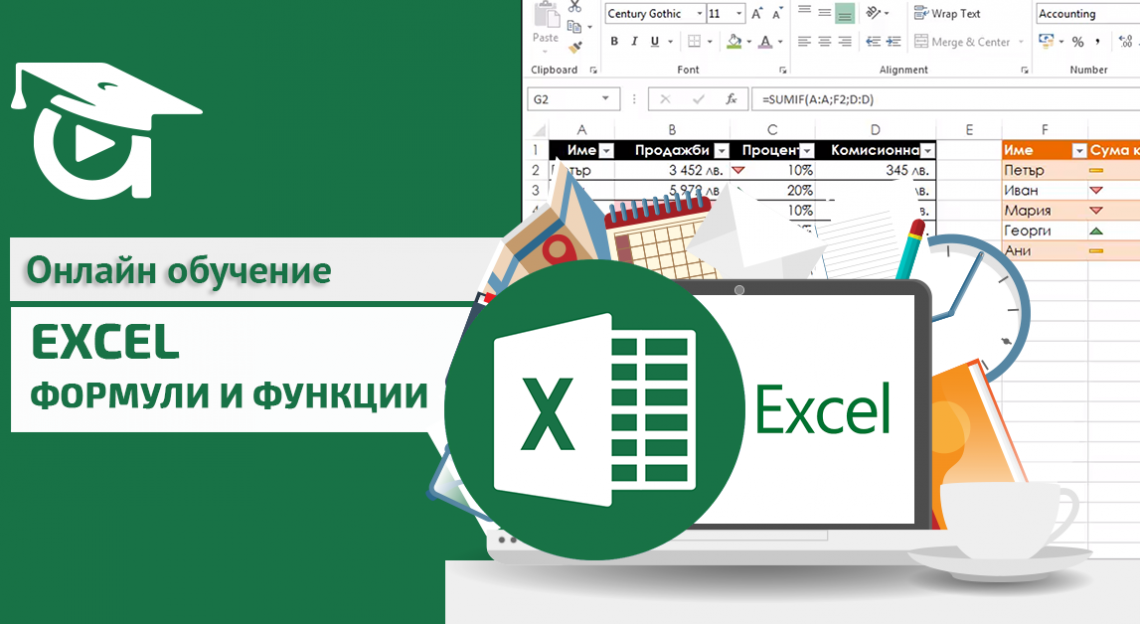1140x624 pixels.
Task: Expand the Copy options arrow
Action: [590, 27]
